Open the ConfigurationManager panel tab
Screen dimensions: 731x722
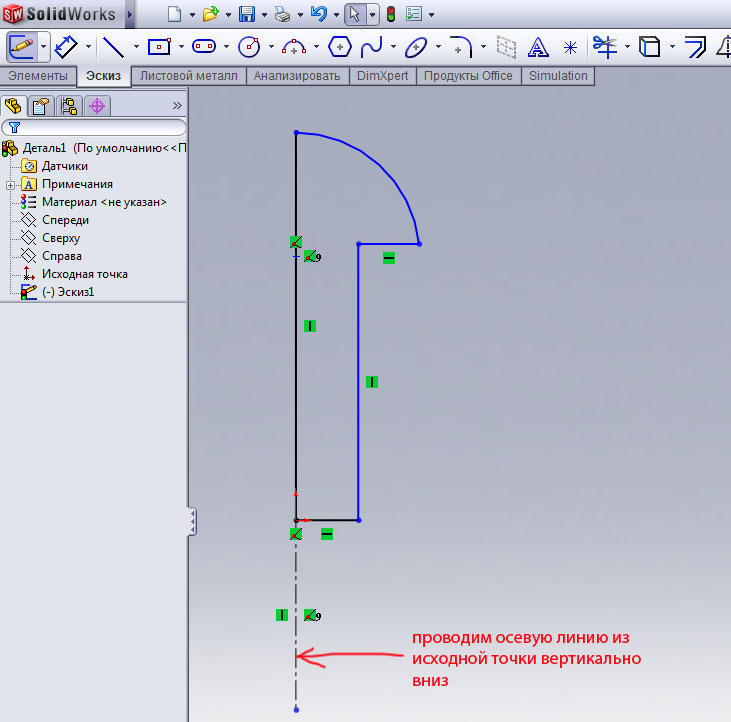(x=69, y=105)
